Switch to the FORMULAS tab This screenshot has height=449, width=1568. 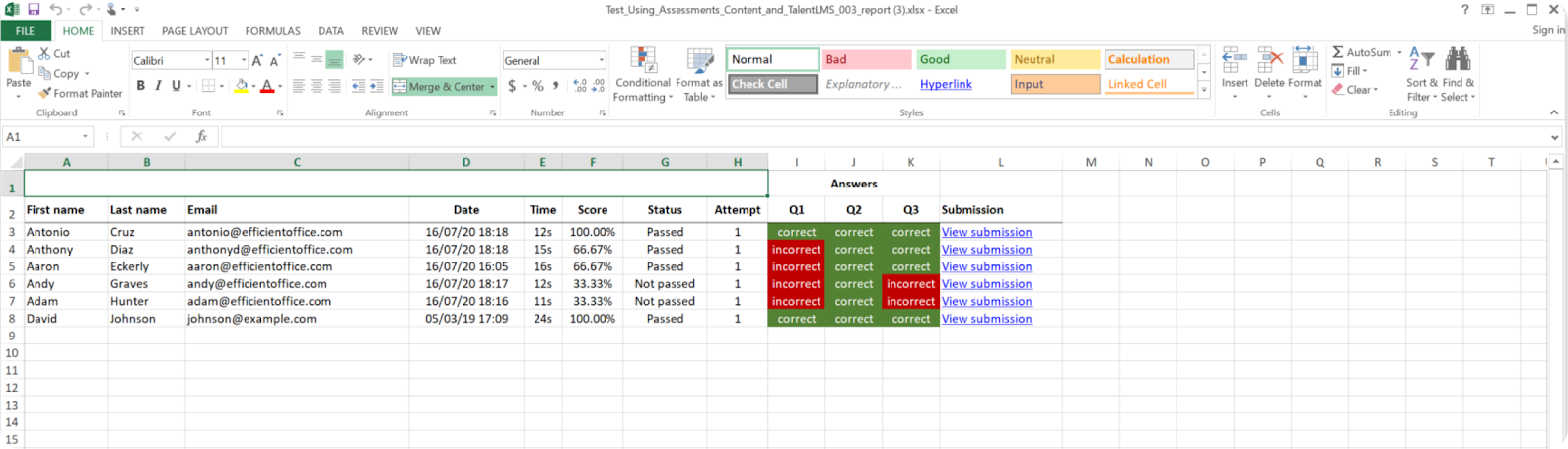(272, 31)
